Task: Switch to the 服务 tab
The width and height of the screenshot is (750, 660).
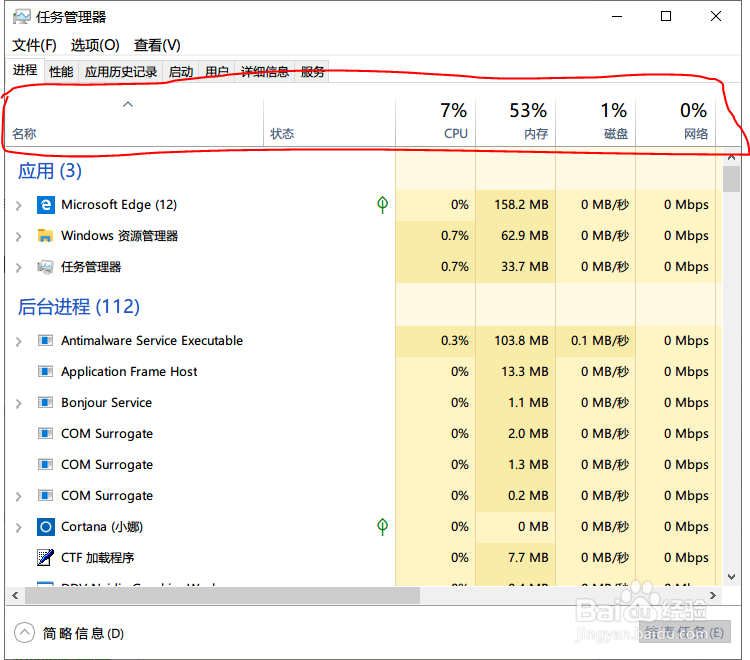Action: [x=312, y=72]
